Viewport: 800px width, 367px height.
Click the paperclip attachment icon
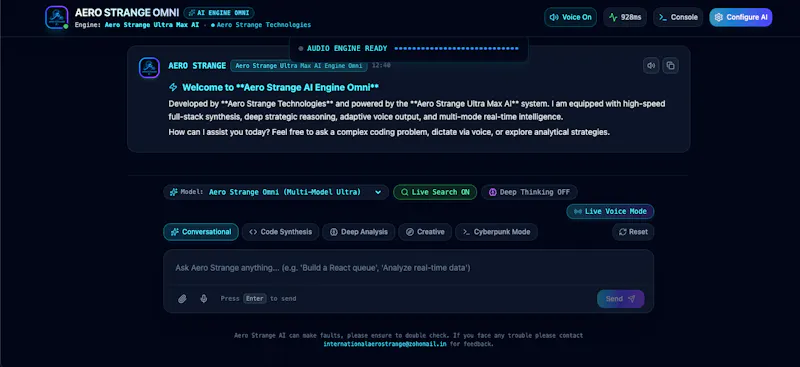point(182,299)
